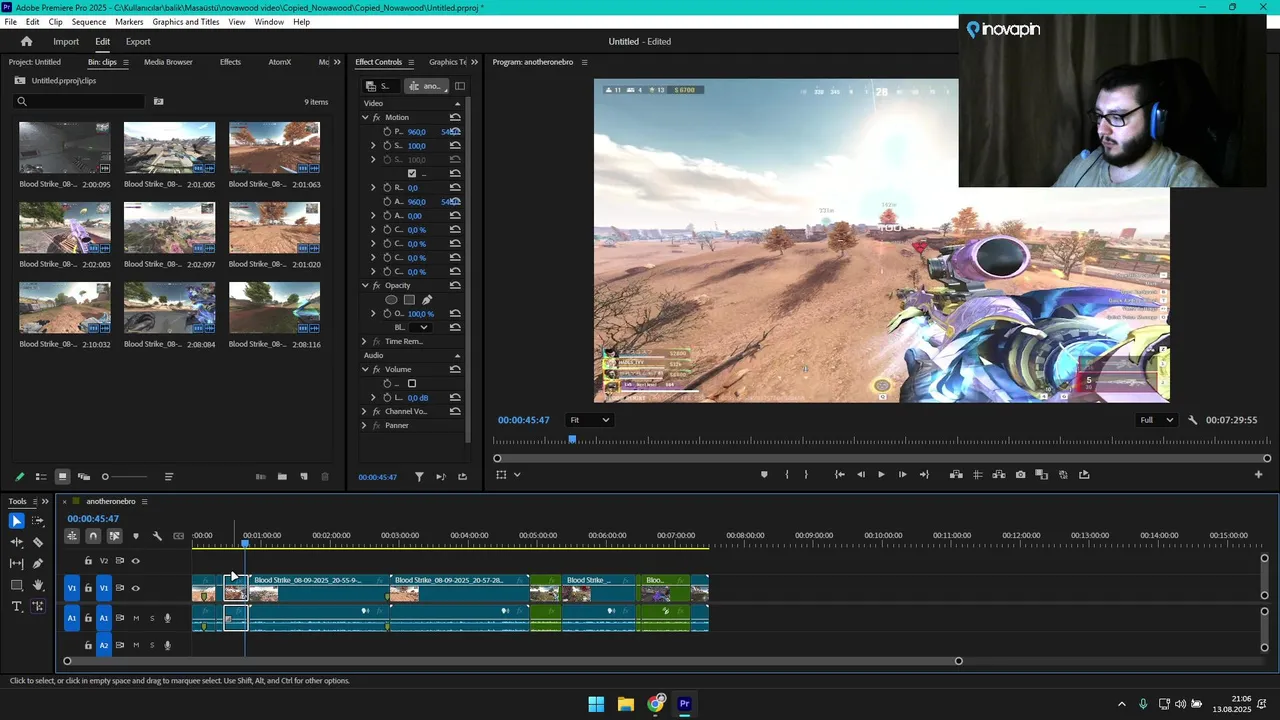Open the Fit zoom level dropdown
This screenshot has height=720, width=1280.
589,420
